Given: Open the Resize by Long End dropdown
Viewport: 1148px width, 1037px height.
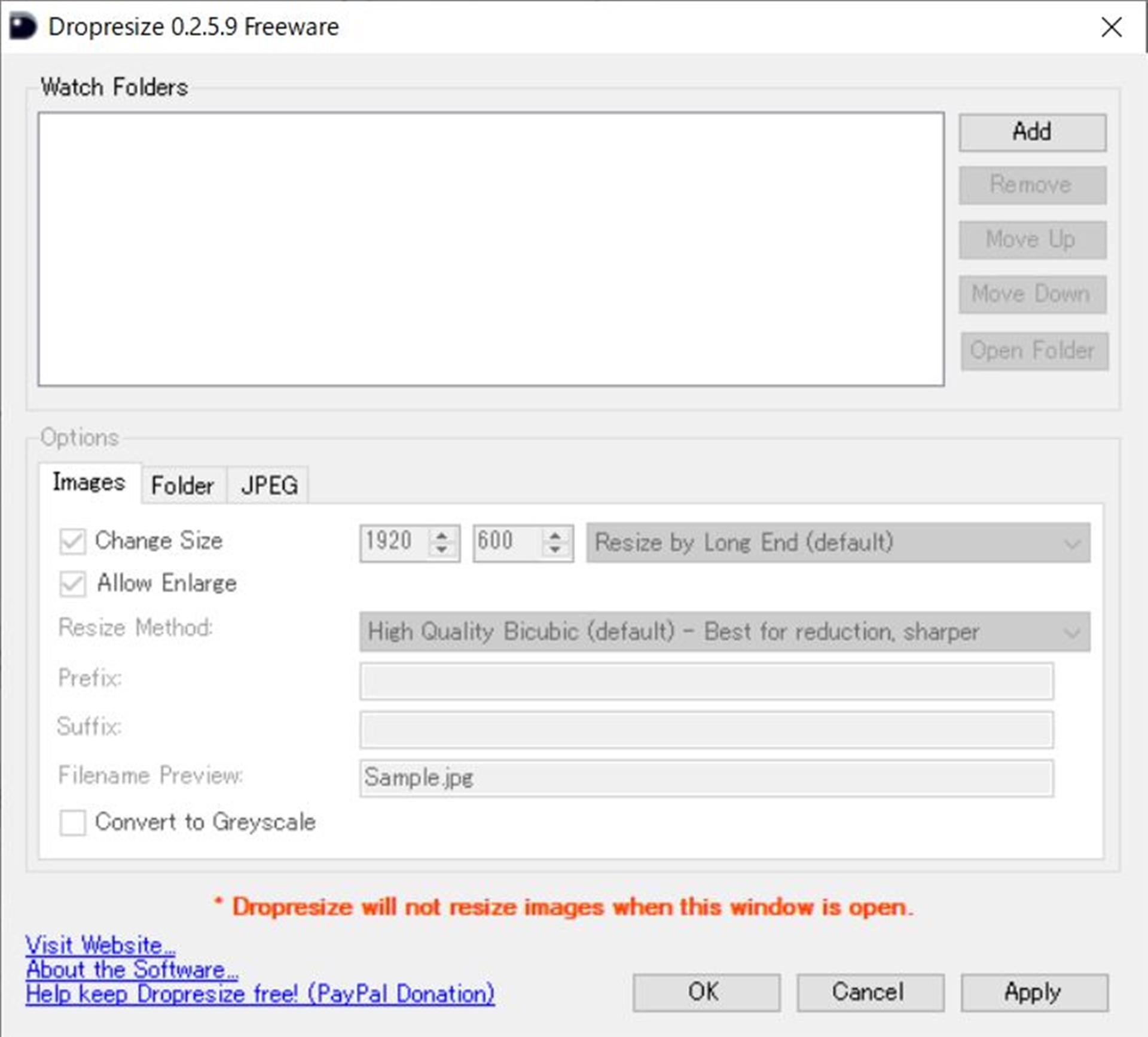Looking at the screenshot, I should coord(837,543).
